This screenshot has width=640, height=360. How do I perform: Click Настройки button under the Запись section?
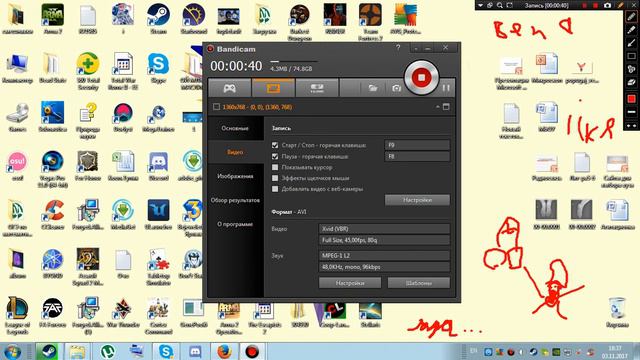[x=417, y=200]
